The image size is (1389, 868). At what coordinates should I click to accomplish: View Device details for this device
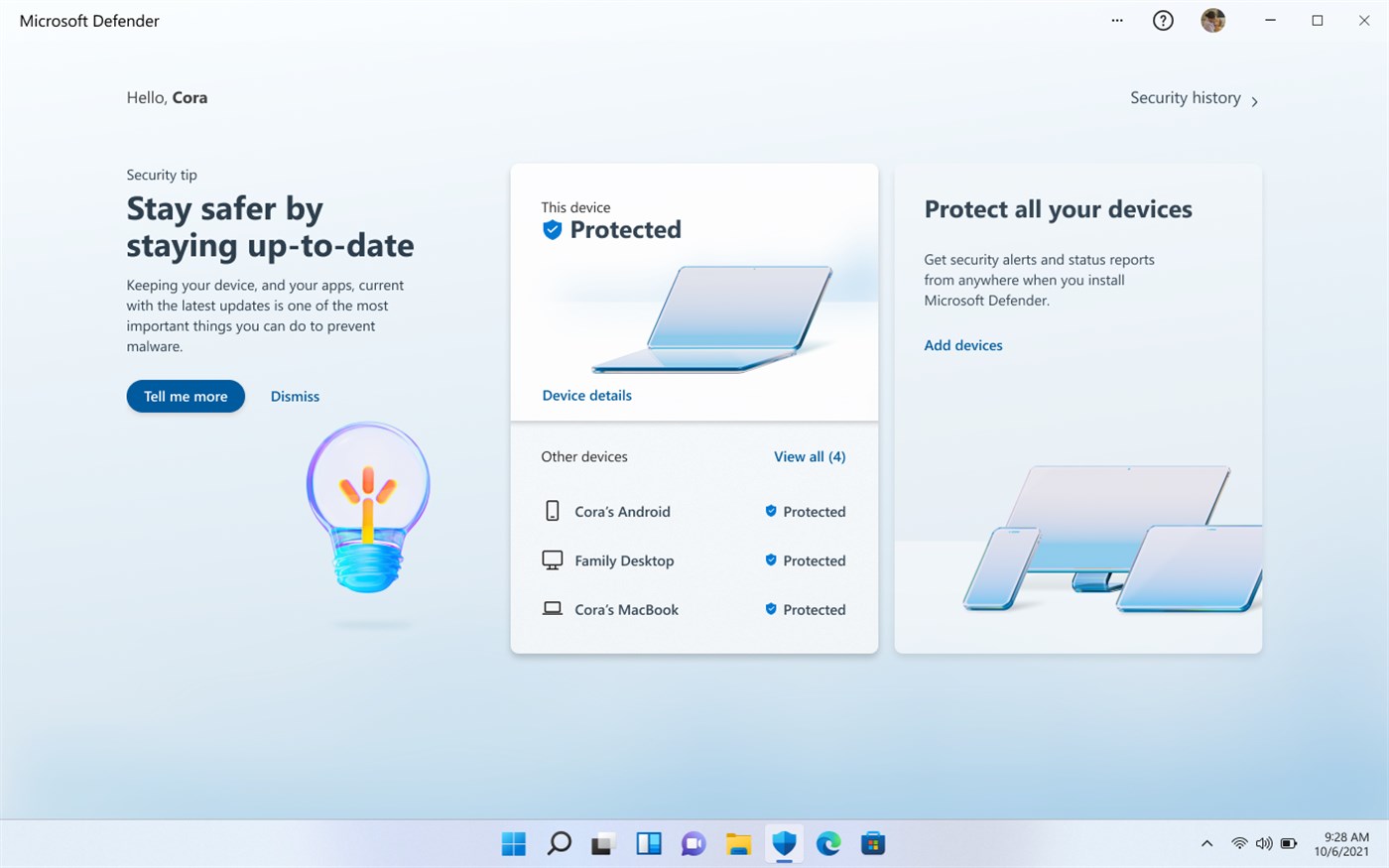(586, 395)
